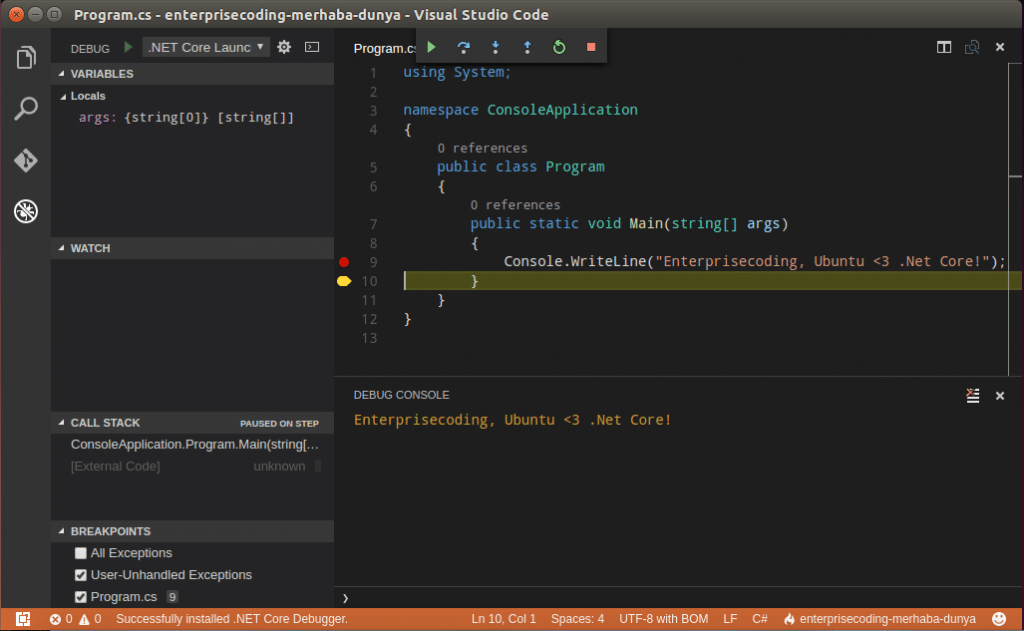This screenshot has width=1024, height=631.
Task: Clear the debug console output
Action: point(972,396)
